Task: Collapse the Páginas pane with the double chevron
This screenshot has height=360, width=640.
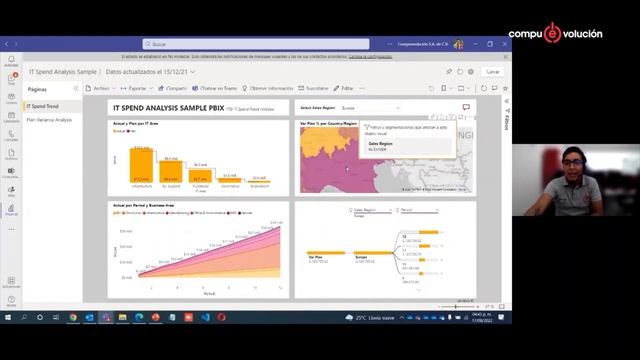Action: click(x=76, y=89)
